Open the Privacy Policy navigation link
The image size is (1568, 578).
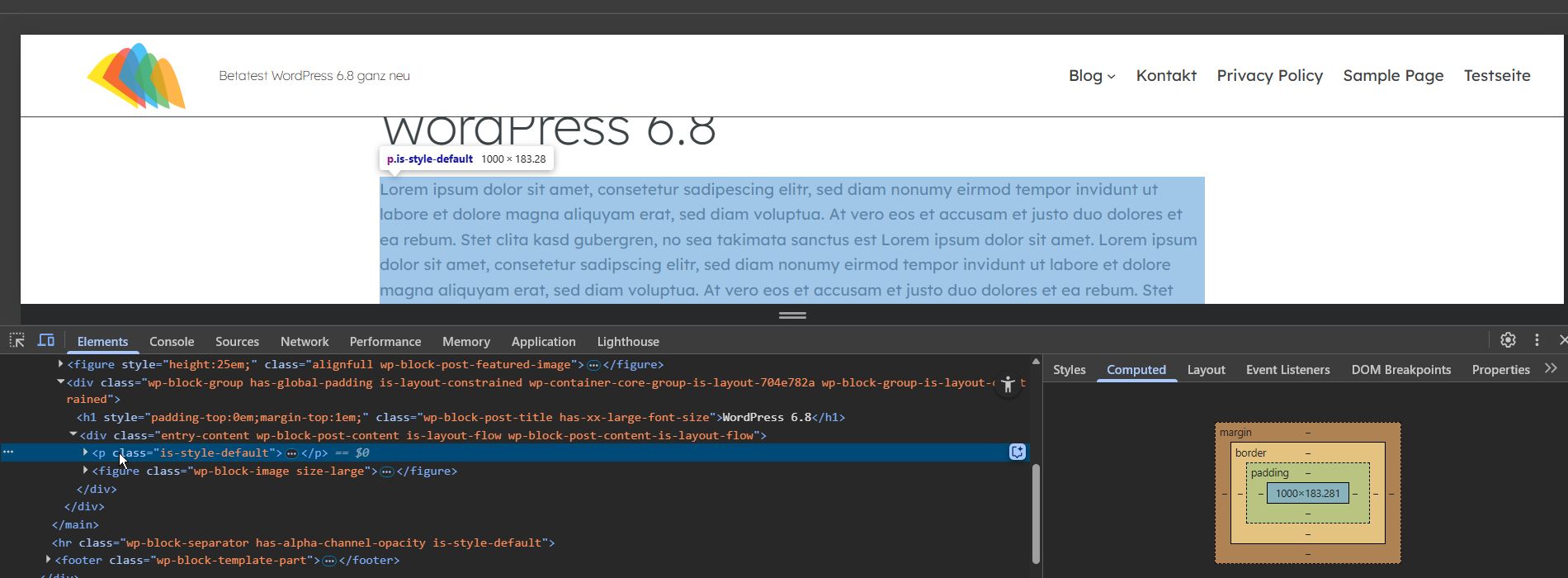pos(1269,75)
